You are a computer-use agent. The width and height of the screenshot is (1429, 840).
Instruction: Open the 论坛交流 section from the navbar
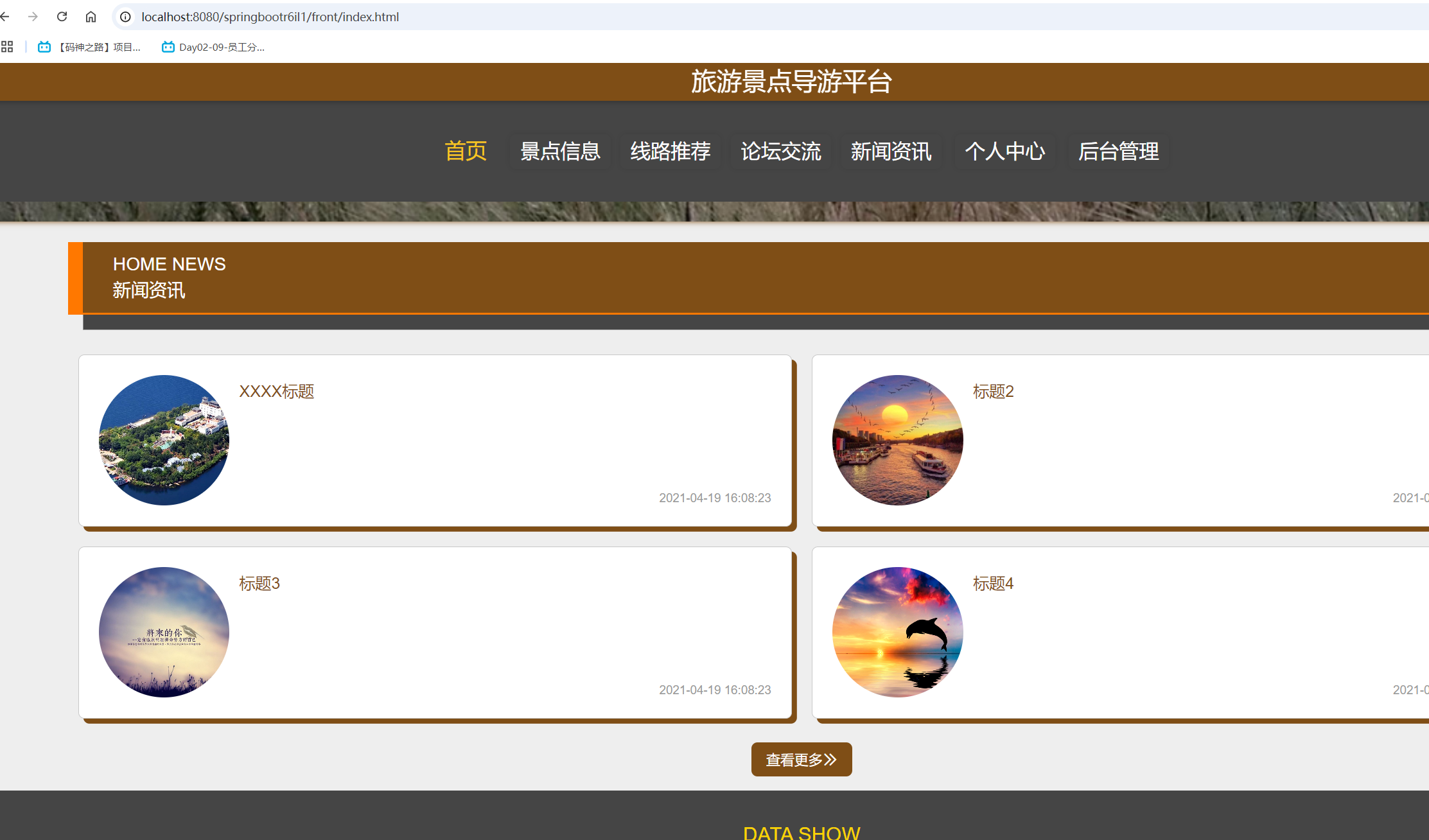(781, 152)
